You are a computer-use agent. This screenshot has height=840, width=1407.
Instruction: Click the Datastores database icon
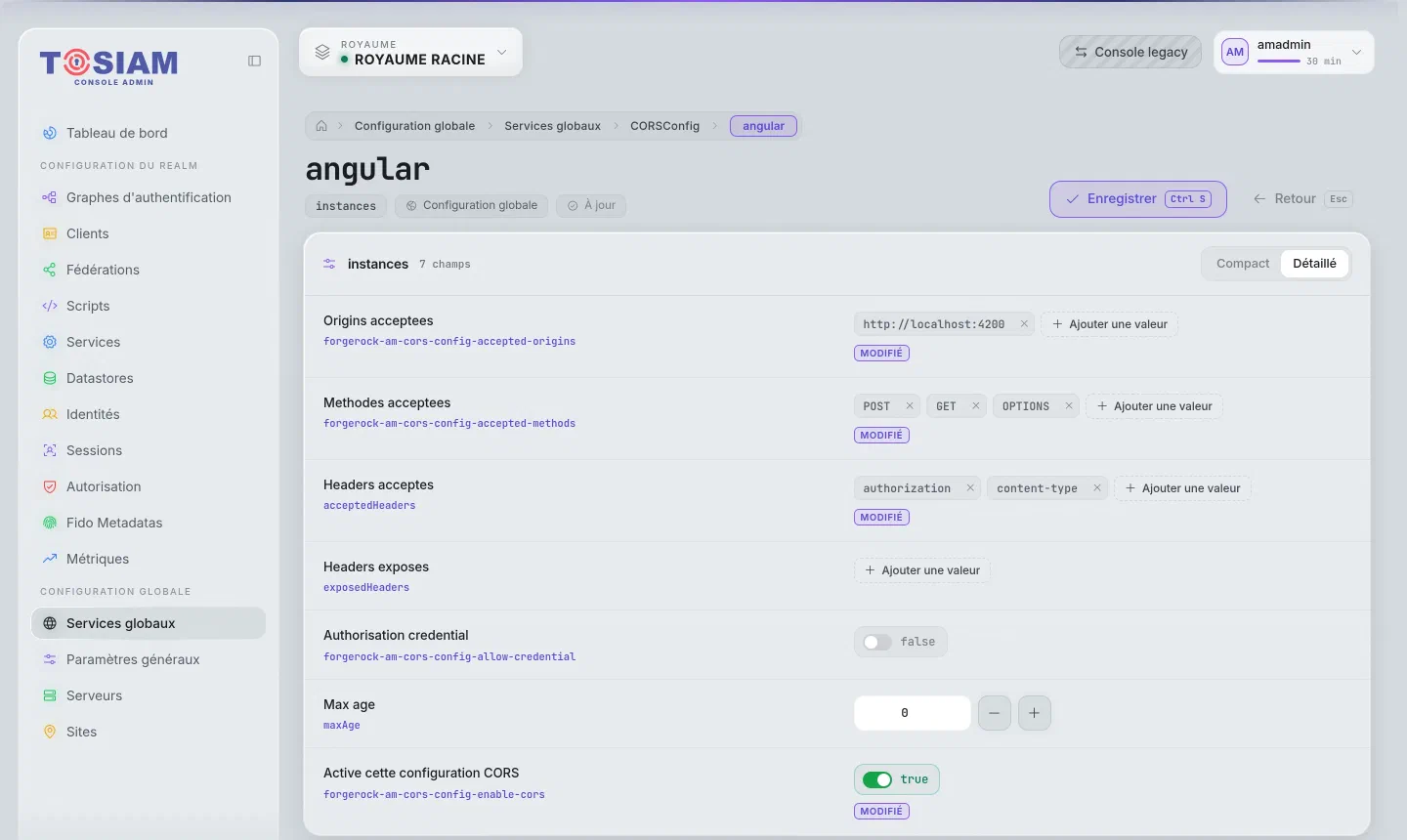(50, 378)
